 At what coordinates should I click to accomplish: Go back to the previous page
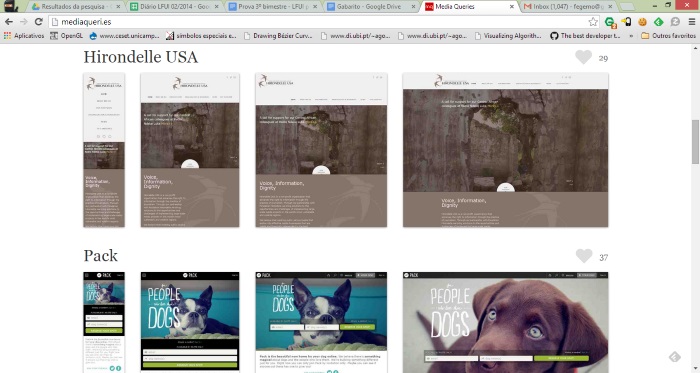point(8,21)
